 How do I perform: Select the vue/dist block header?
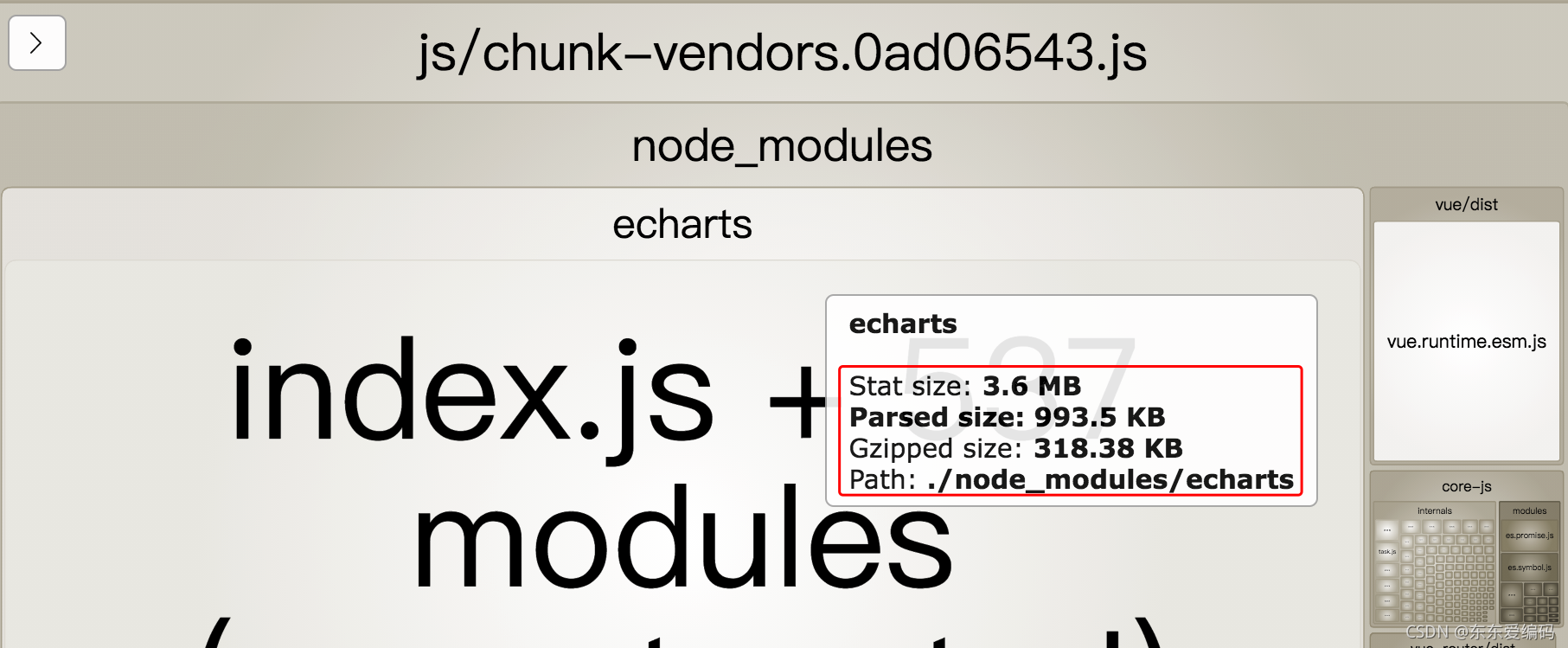click(x=1466, y=205)
